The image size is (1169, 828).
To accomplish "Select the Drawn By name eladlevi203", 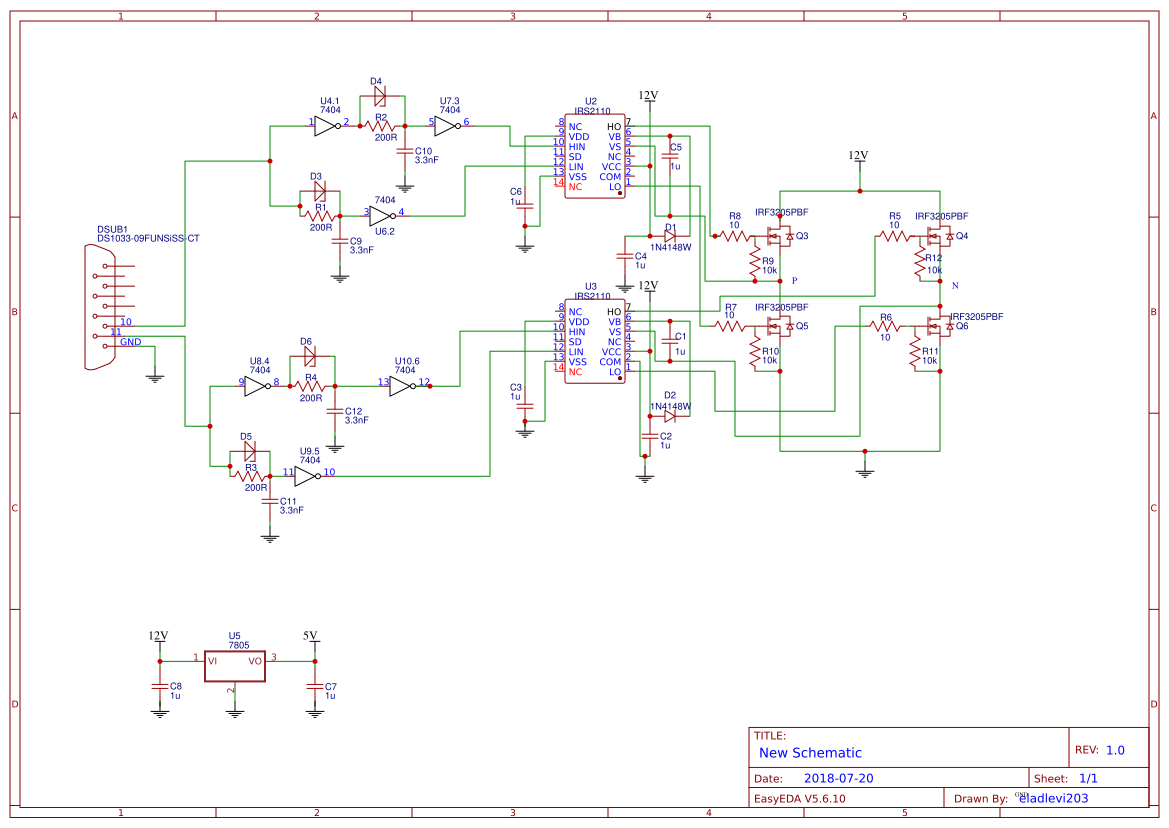I will point(1053,798).
